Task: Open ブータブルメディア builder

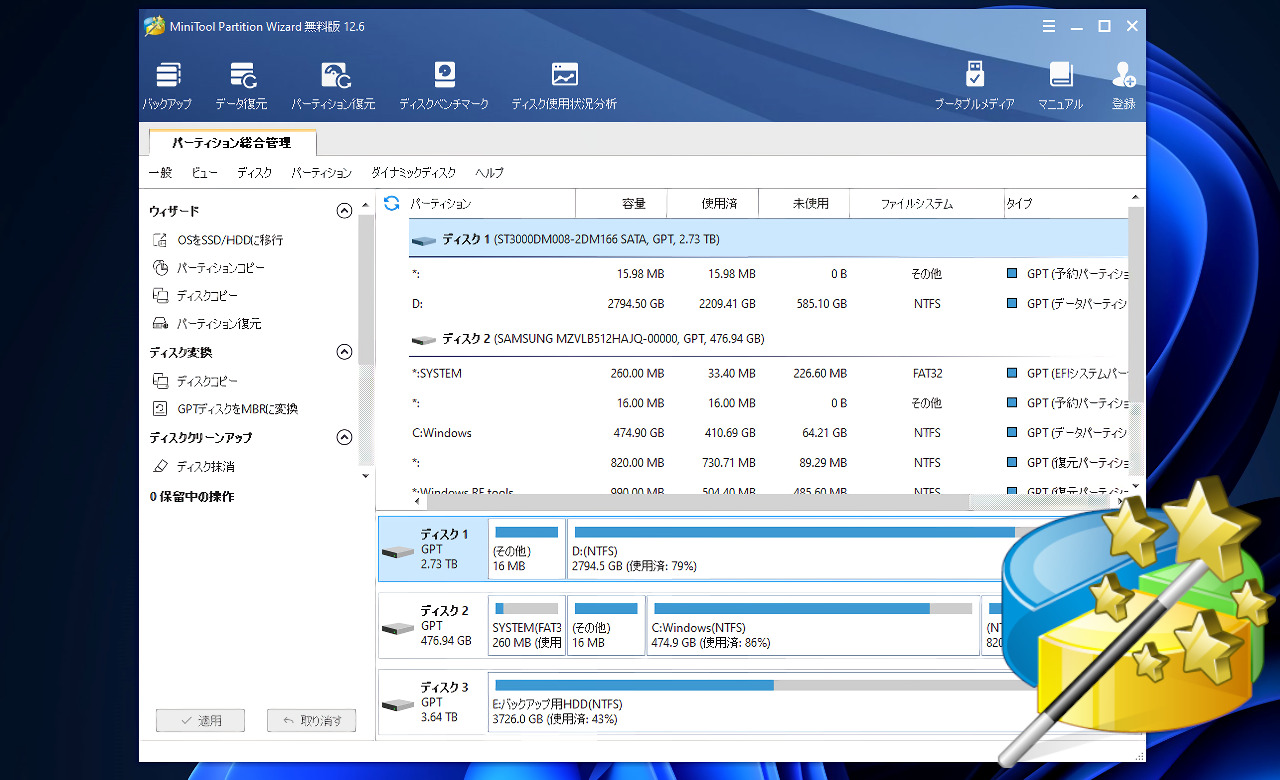Action: click(x=974, y=86)
